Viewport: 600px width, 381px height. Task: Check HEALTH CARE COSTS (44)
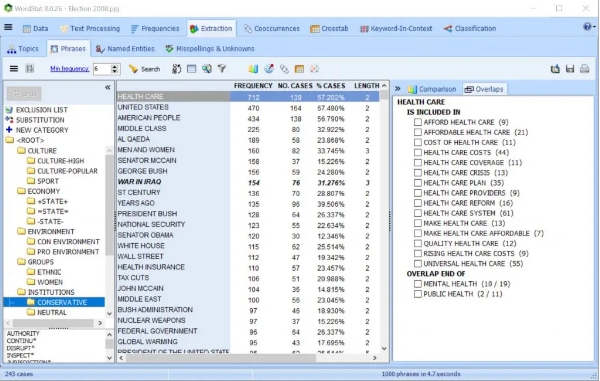(x=418, y=153)
